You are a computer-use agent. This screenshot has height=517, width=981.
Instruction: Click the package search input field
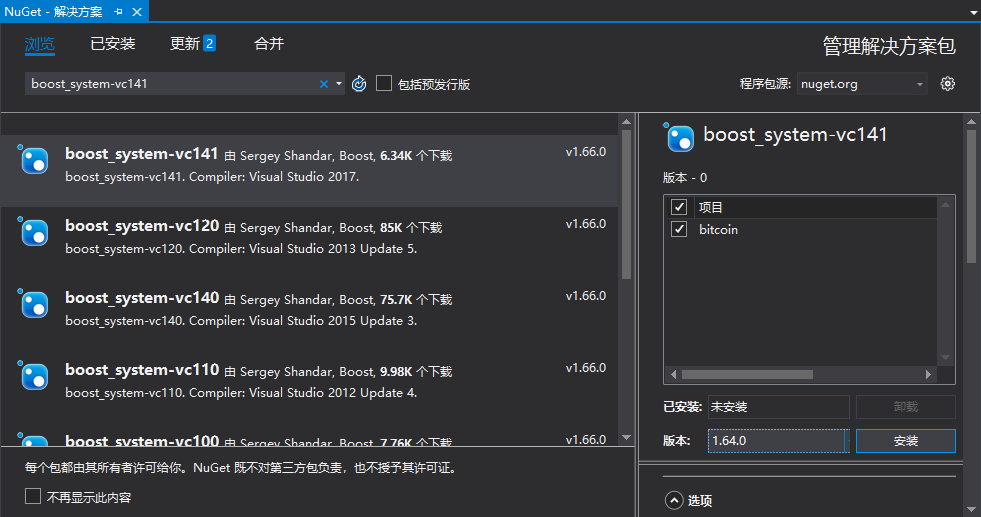pos(172,84)
